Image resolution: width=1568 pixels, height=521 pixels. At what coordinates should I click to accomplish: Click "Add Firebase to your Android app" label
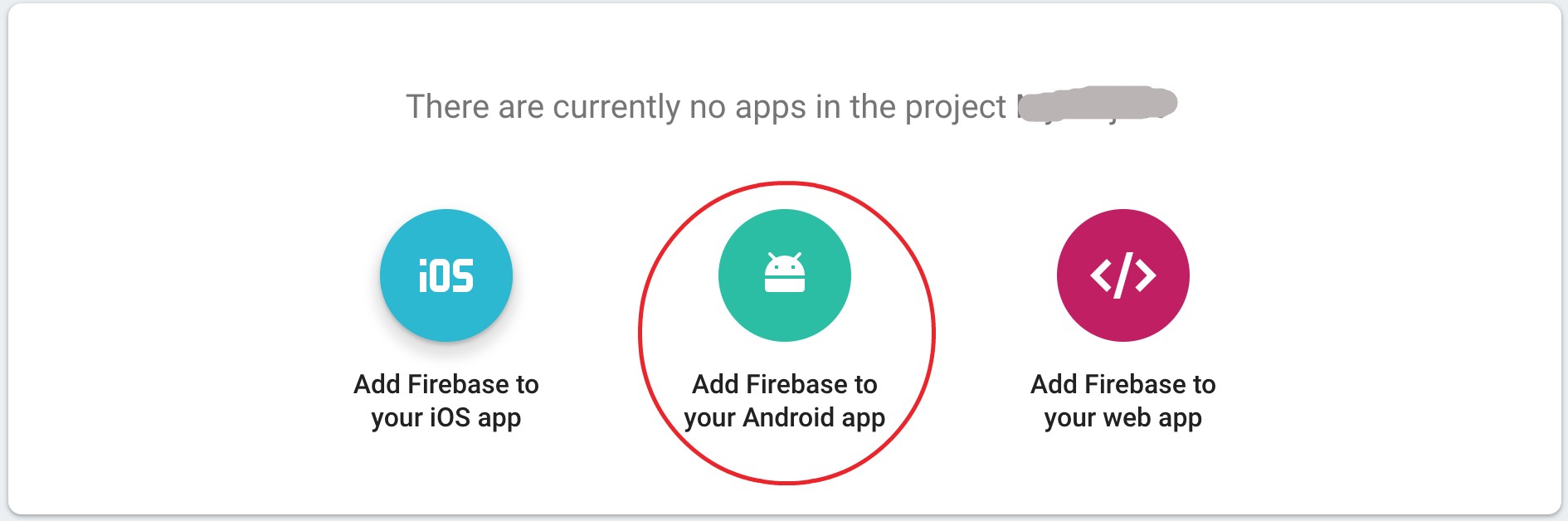(784, 401)
